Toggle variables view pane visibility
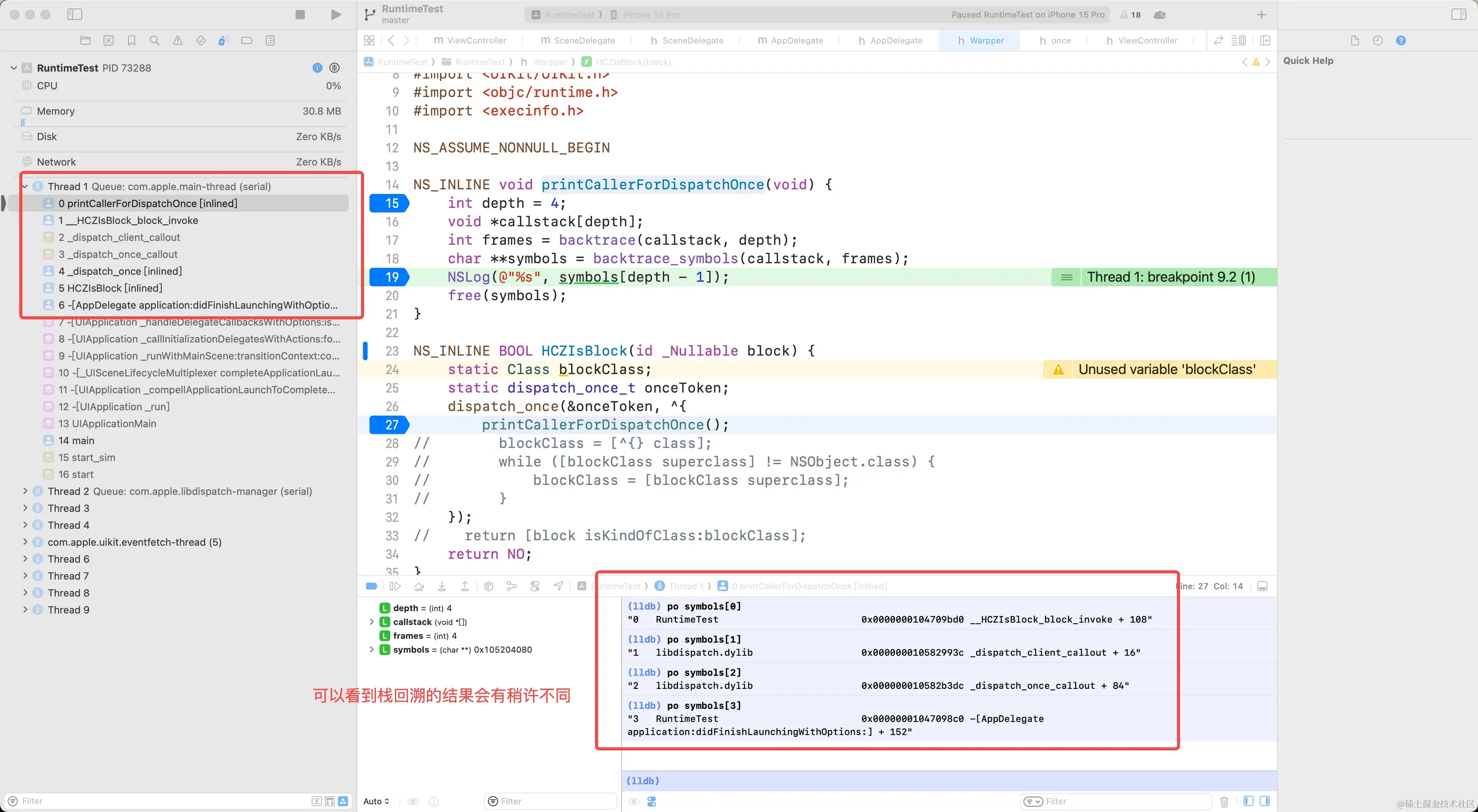This screenshot has height=812, width=1478. (1248, 801)
